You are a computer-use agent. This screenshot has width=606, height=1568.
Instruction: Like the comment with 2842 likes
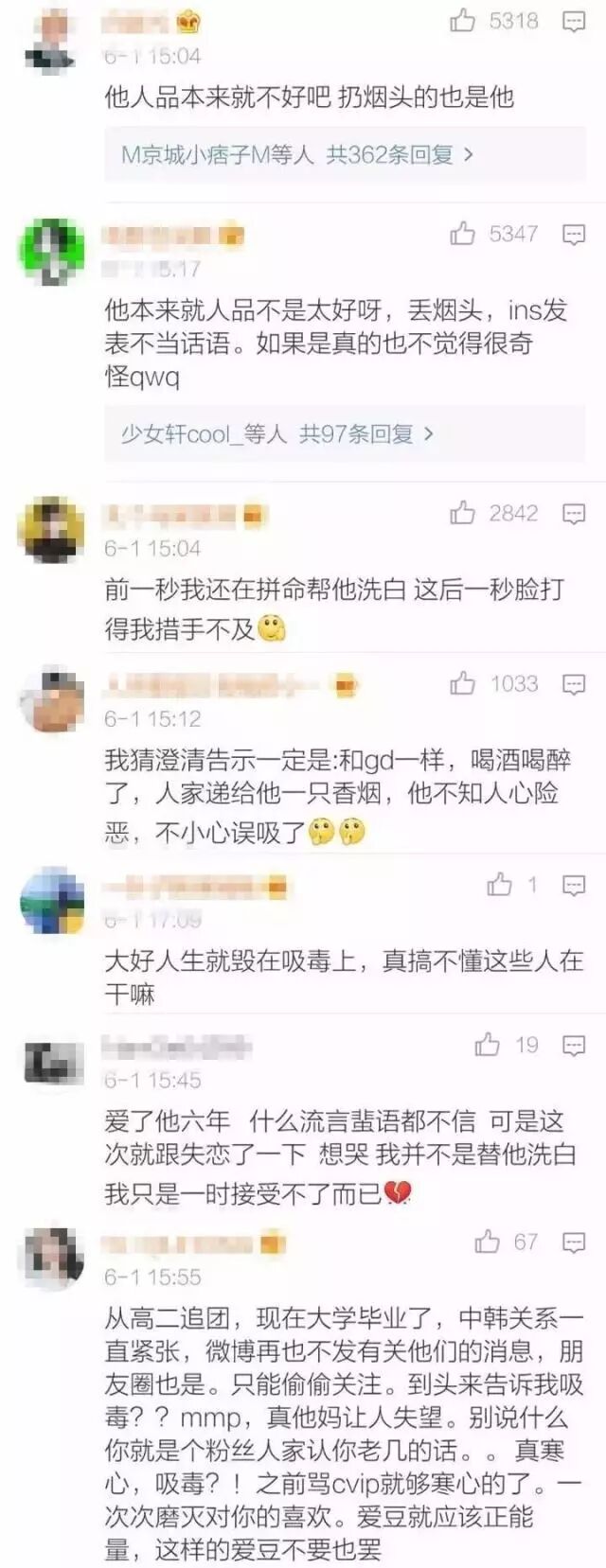(x=462, y=513)
